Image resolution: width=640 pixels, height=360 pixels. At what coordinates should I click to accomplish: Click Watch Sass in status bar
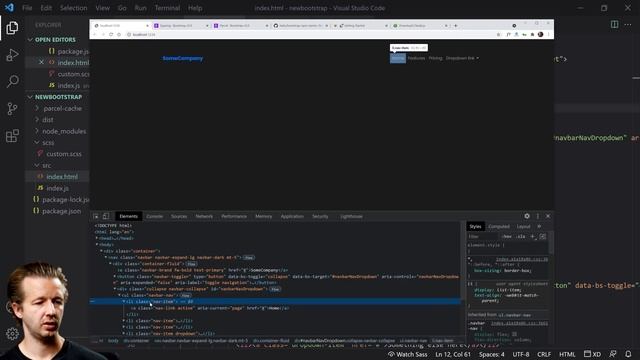pos(407,354)
